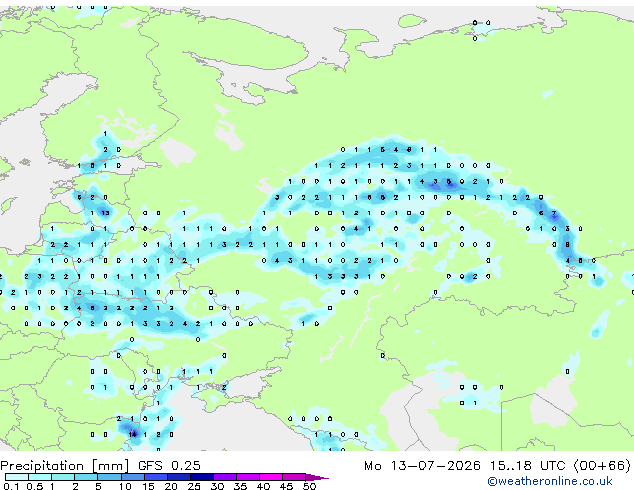Click the magenta swatch between 40 and 45
This screenshot has width=634, height=490.
[x=271, y=477]
